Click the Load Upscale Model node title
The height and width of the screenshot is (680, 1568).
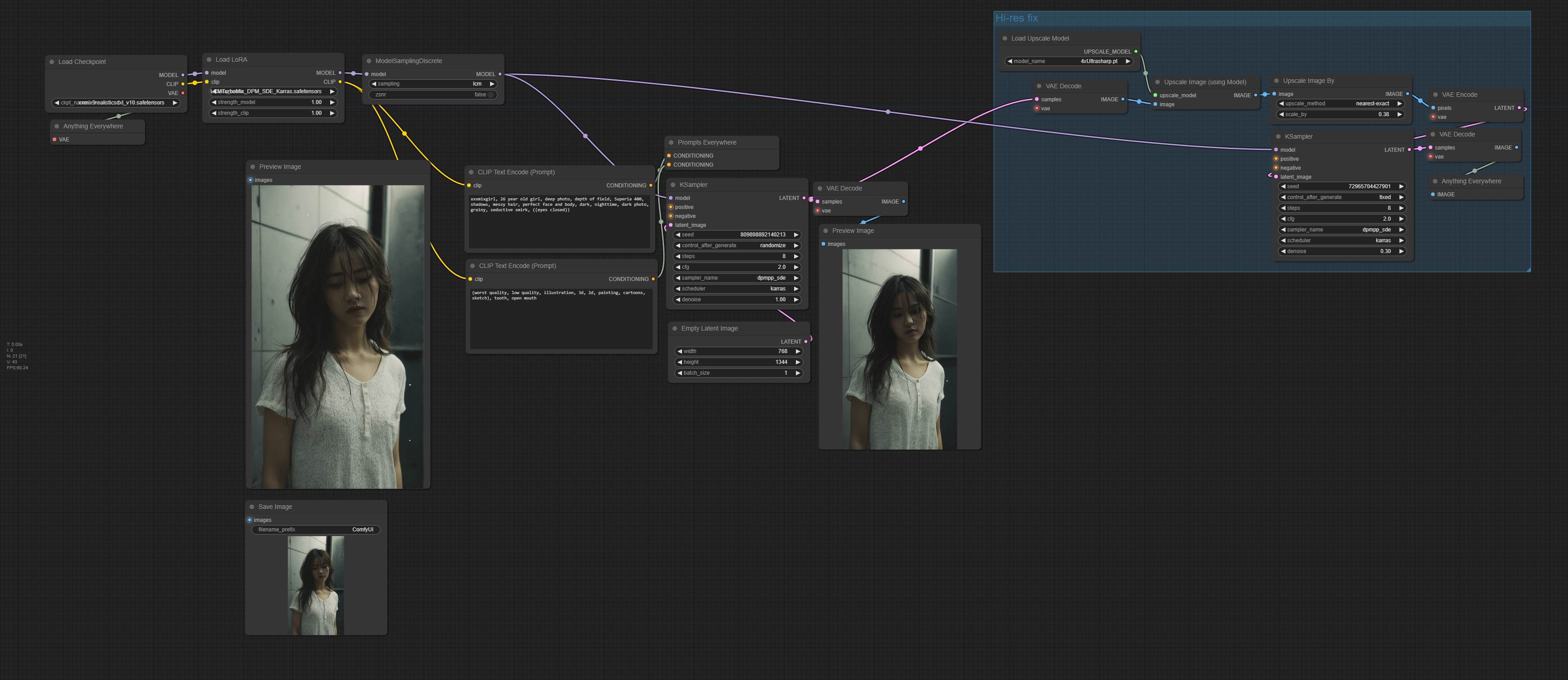[x=1040, y=38]
